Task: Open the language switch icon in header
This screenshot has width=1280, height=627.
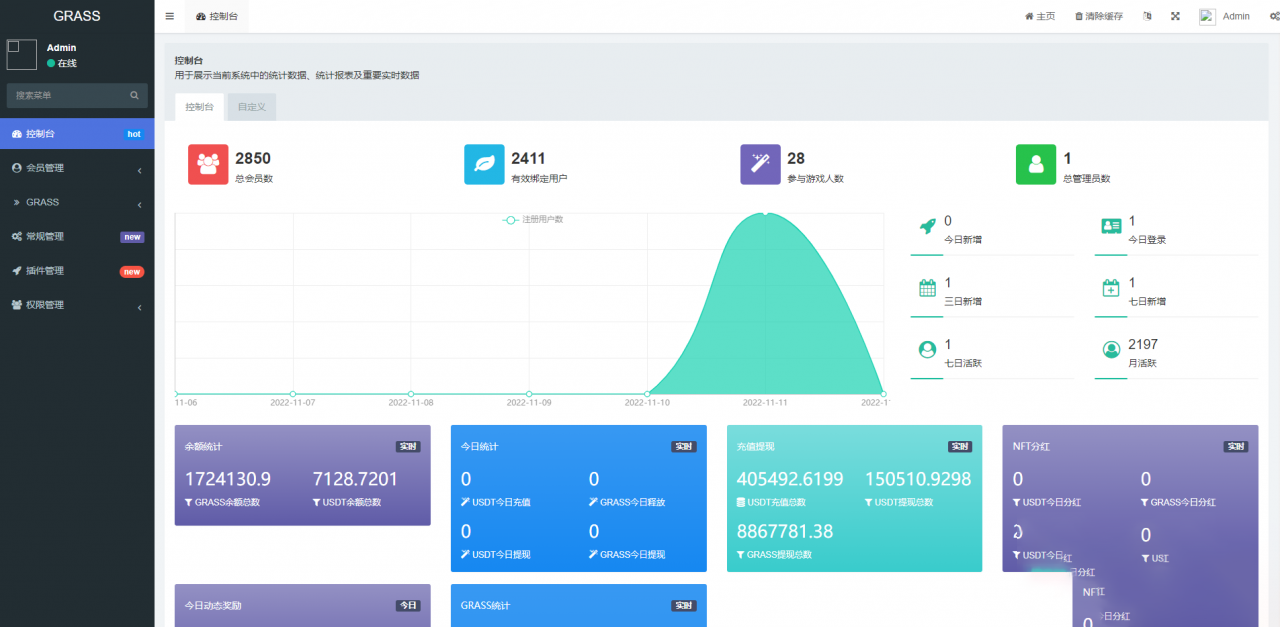Action: tap(1147, 16)
